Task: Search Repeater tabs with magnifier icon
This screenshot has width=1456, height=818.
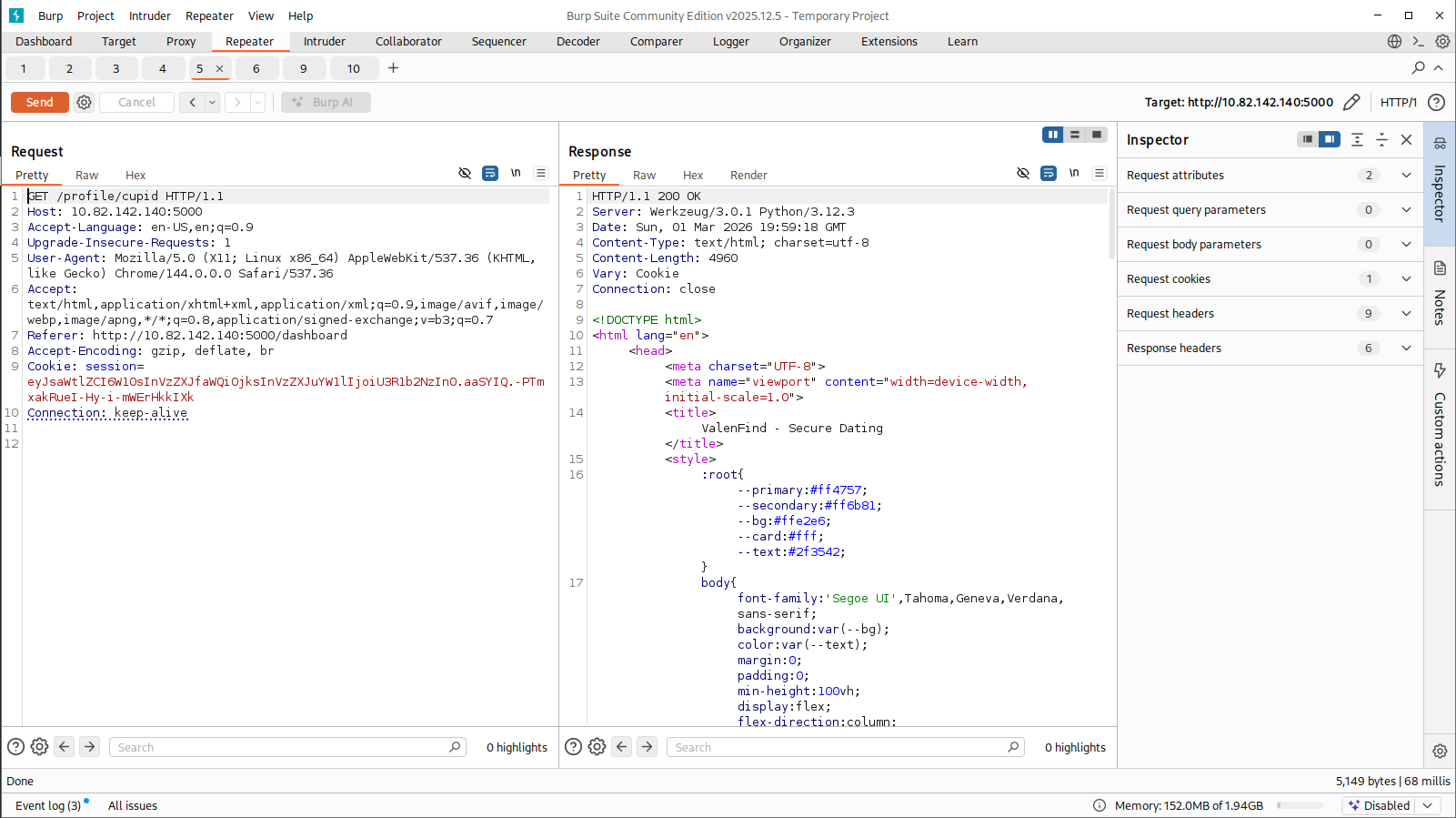Action: [x=1418, y=68]
